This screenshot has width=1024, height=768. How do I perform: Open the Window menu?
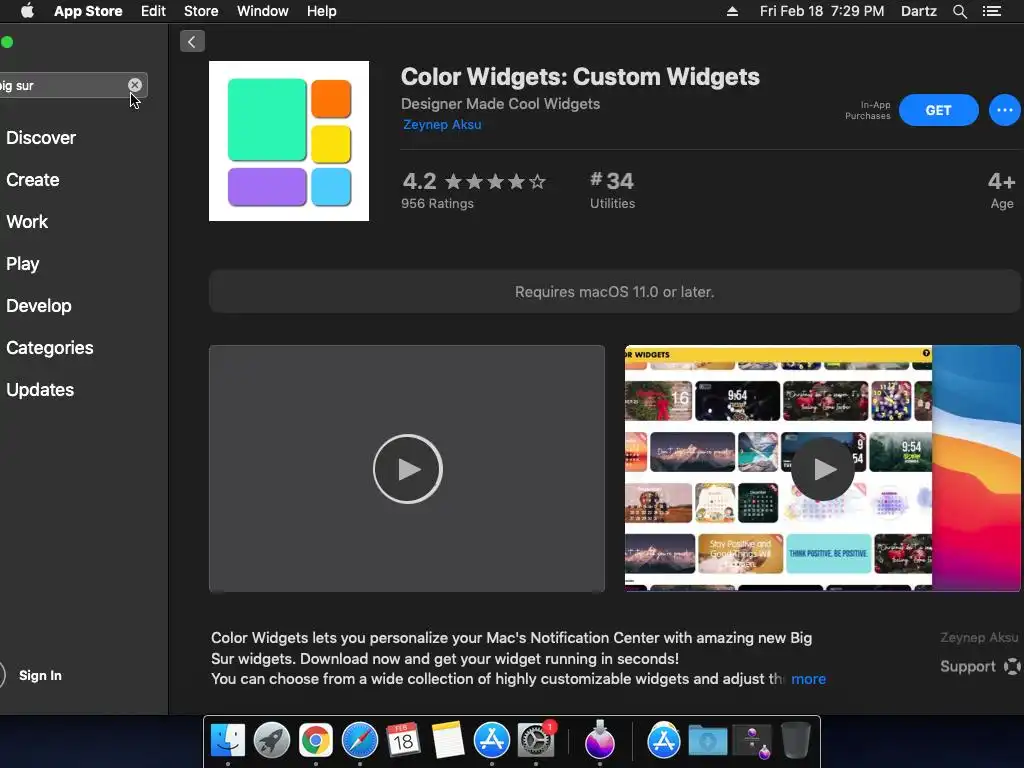(x=263, y=11)
